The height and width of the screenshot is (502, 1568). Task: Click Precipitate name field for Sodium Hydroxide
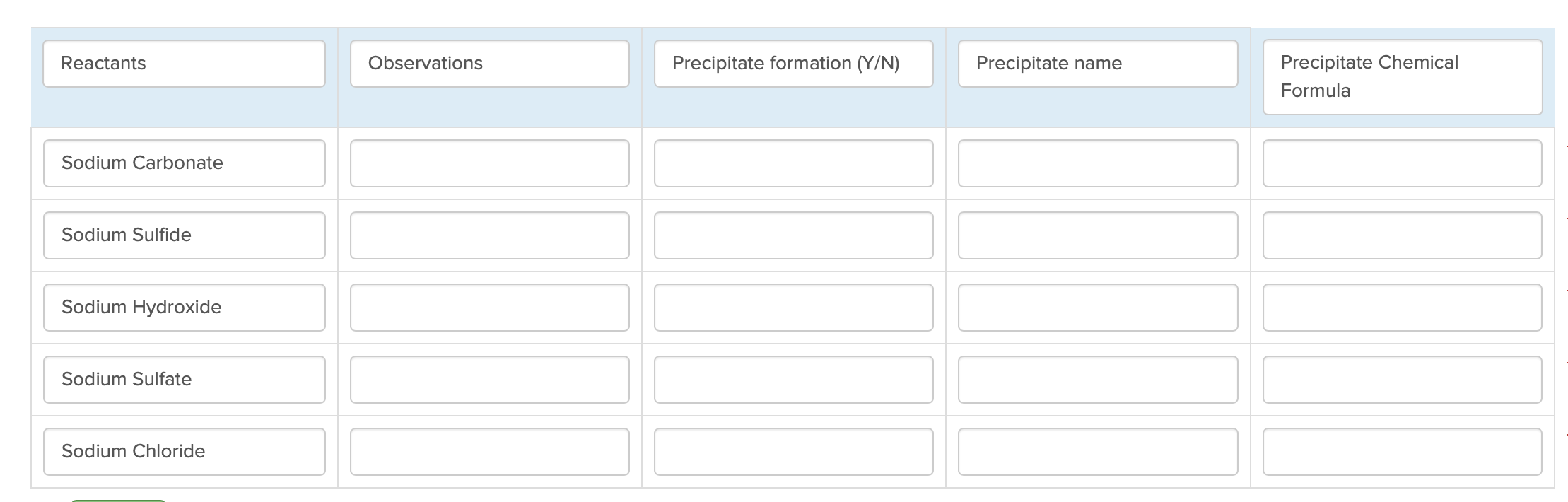pos(1097,308)
